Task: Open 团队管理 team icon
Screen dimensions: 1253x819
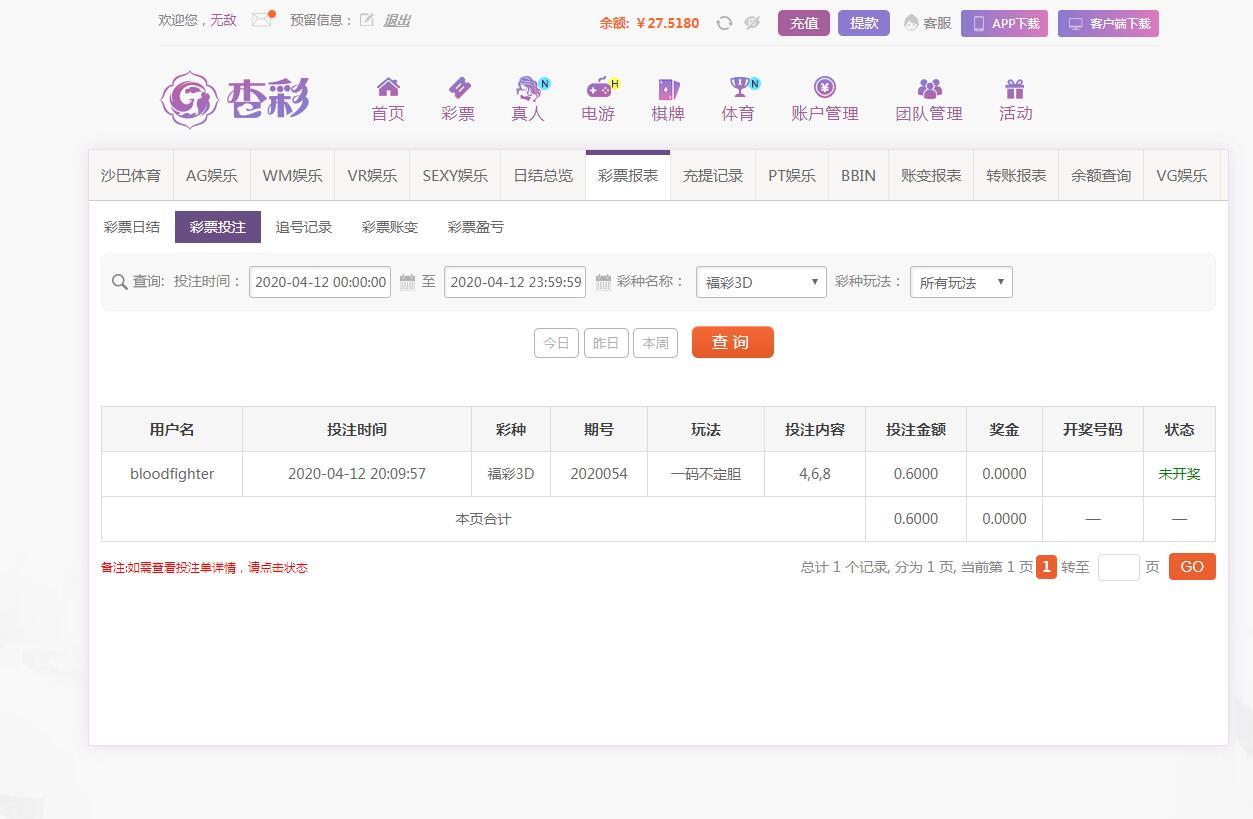Action: 929,88
